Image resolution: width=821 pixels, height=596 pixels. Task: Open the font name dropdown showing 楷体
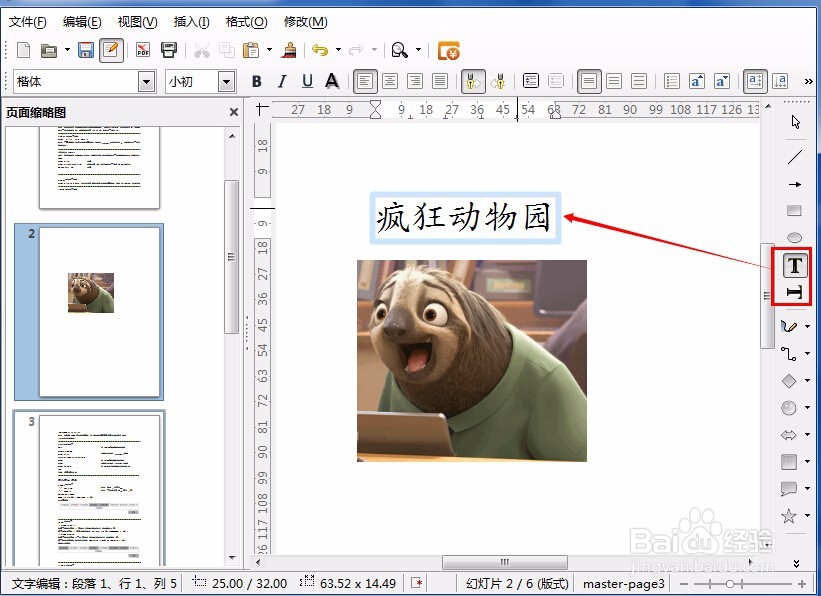(147, 82)
